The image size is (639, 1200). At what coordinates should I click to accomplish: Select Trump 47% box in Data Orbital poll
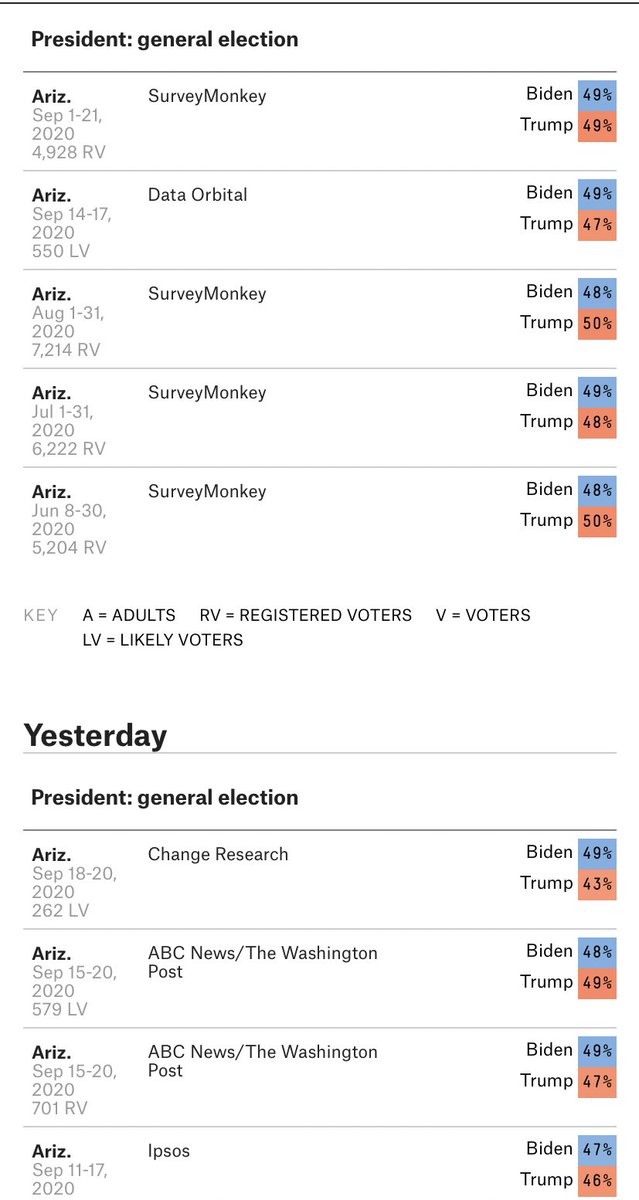pyautogui.click(x=597, y=224)
